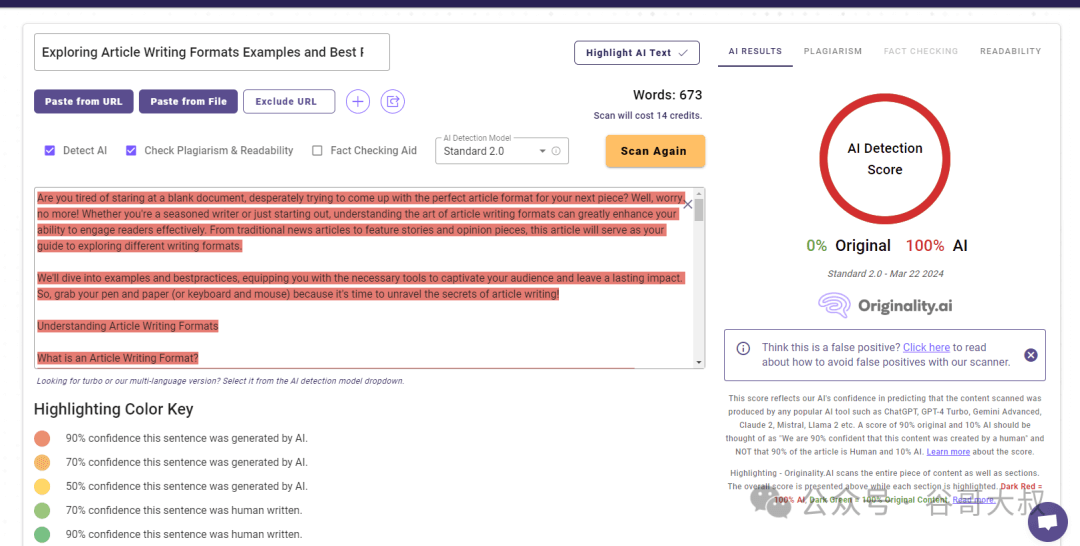The image size is (1080, 546).
Task: Click the Exclude URL button
Action: (289, 101)
